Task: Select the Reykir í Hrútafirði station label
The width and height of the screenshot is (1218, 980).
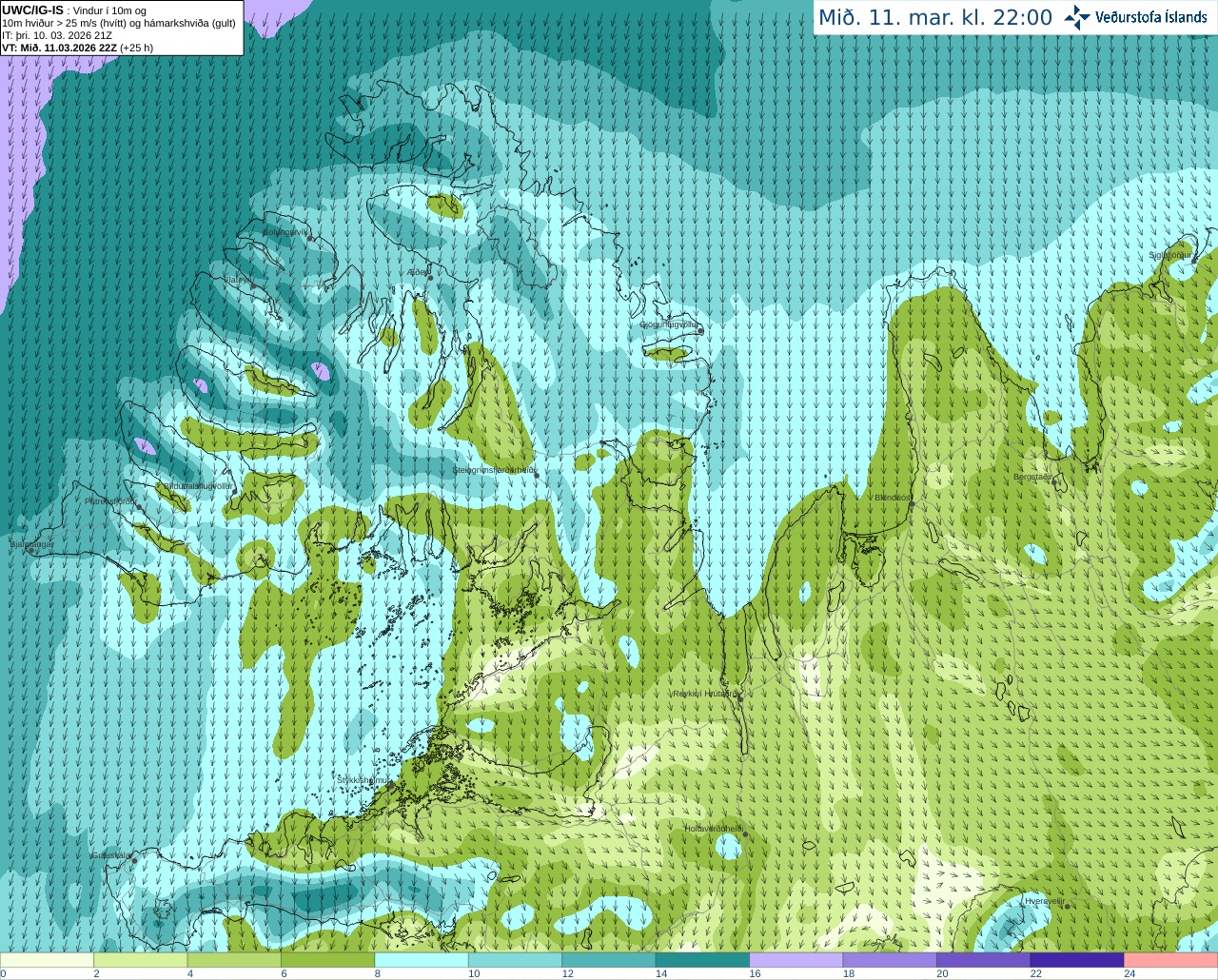Action: pos(705,694)
